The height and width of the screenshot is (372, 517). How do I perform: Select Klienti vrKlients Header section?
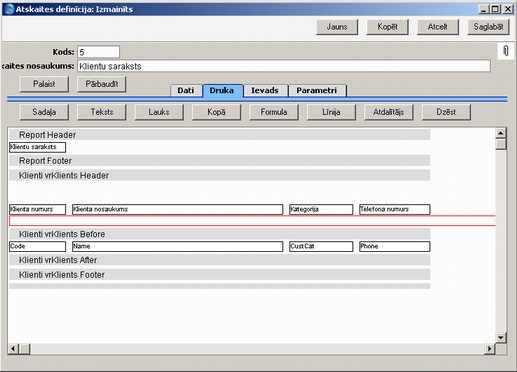(x=219, y=175)
